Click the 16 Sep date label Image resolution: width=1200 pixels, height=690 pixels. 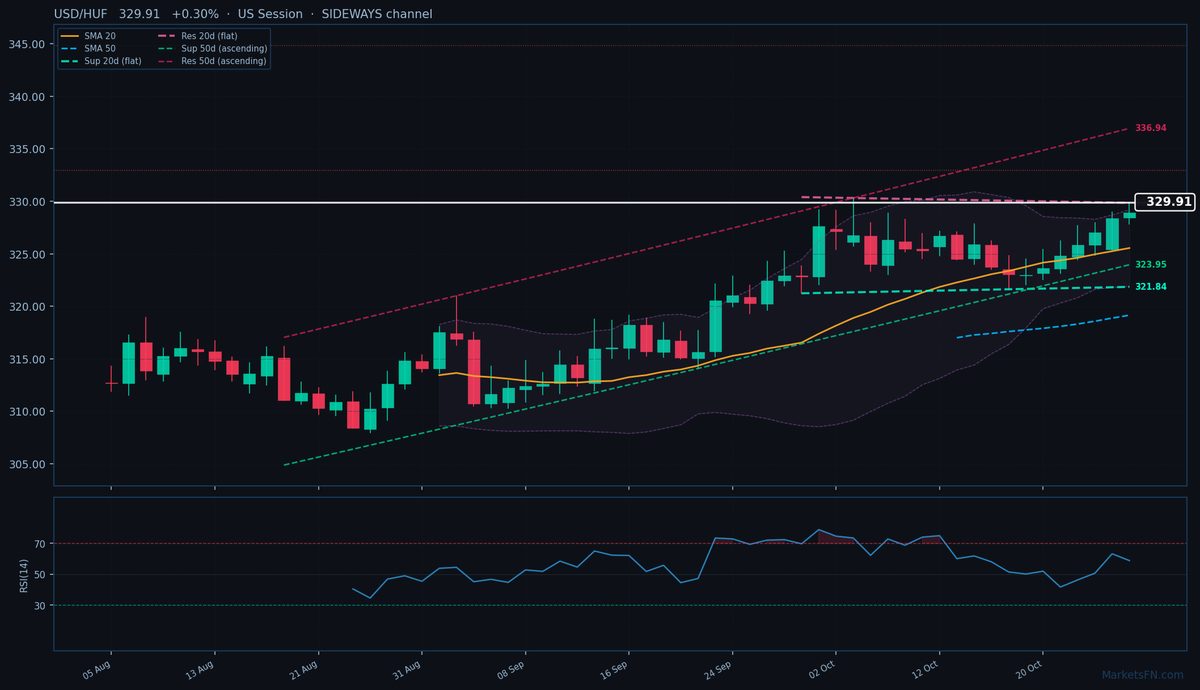(x=613, y=669)
